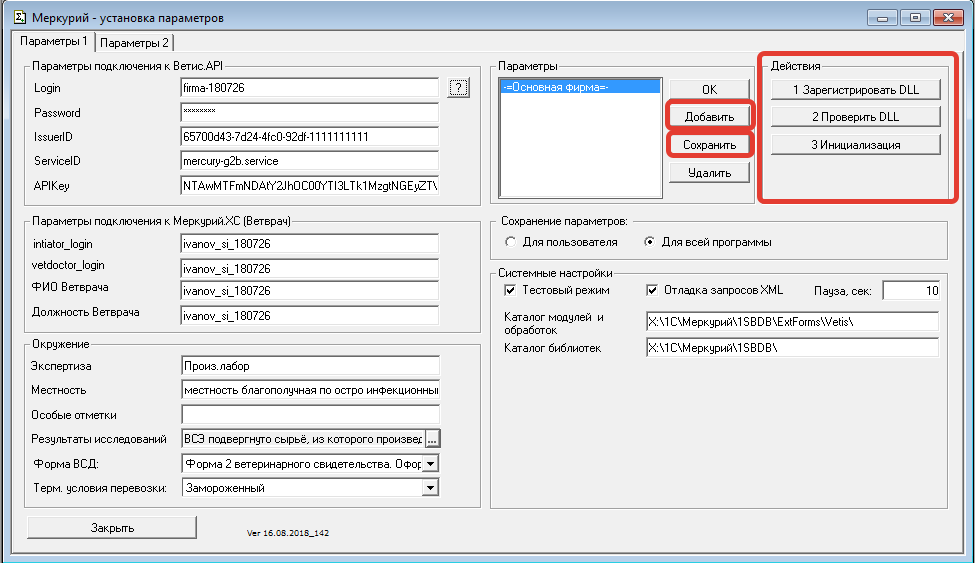Click the Каталог библиотек path field
975x563 pixels.
[x=792, y=348]
